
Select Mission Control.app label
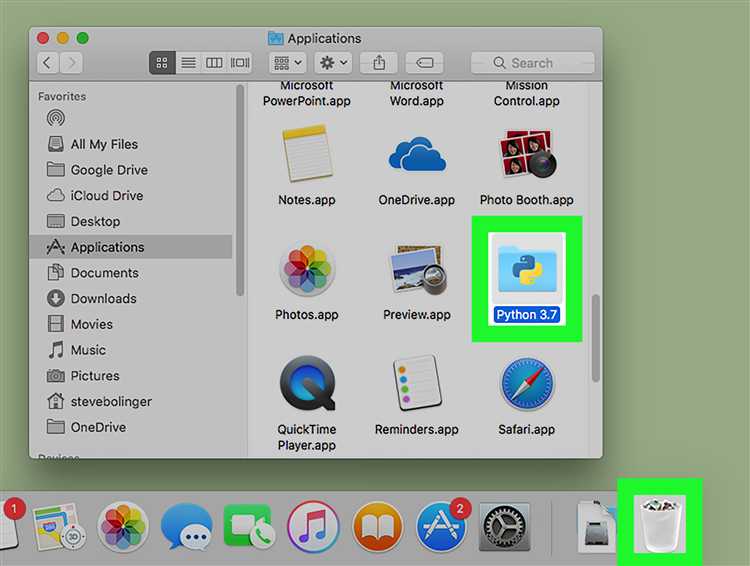527,93
